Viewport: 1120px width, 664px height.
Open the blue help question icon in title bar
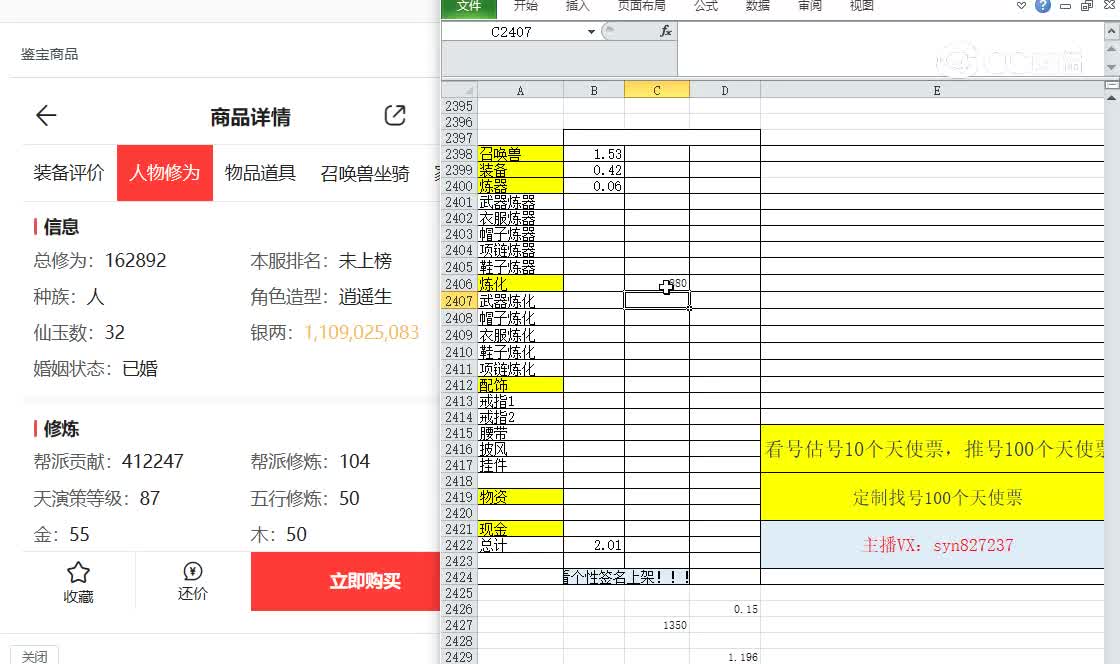coord(1042,6)
